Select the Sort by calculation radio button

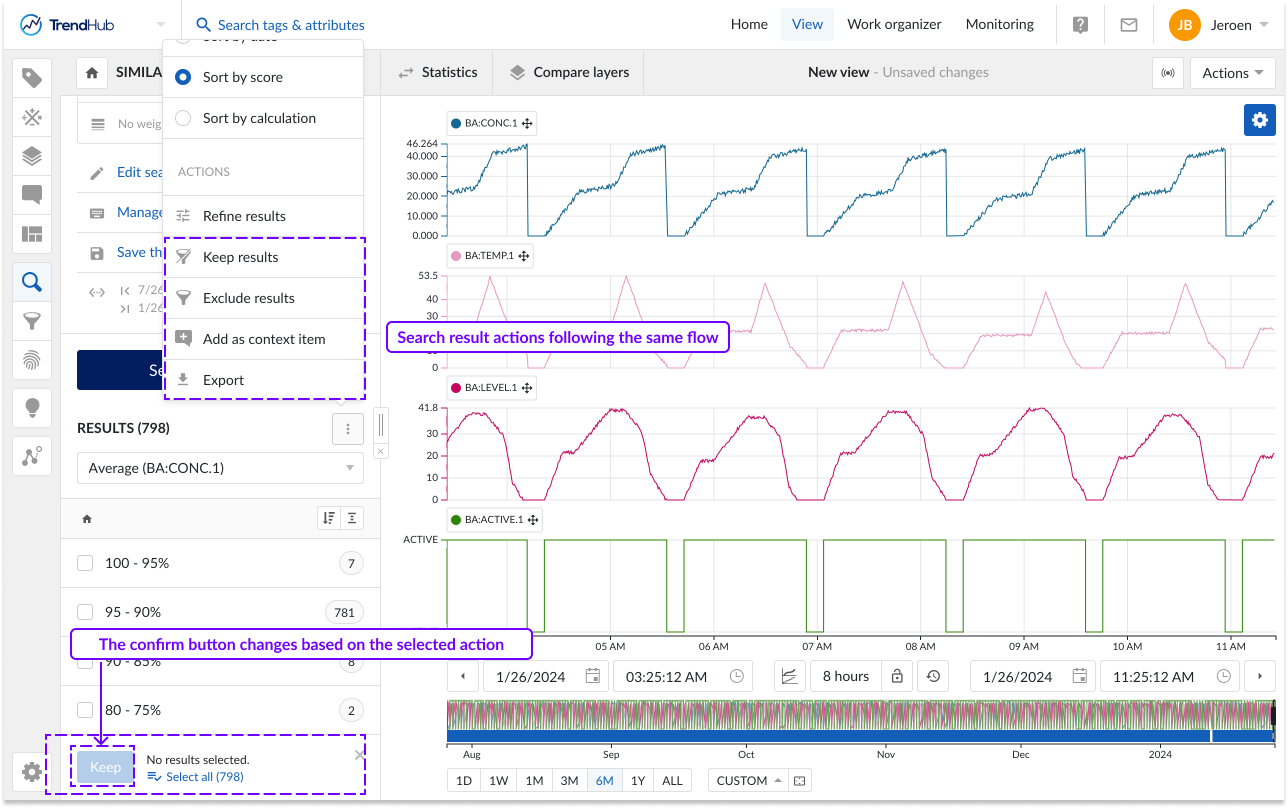coord(183,118)
